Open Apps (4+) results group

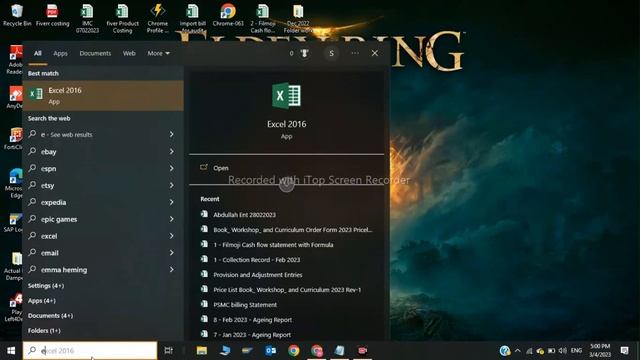pos(42,301)
